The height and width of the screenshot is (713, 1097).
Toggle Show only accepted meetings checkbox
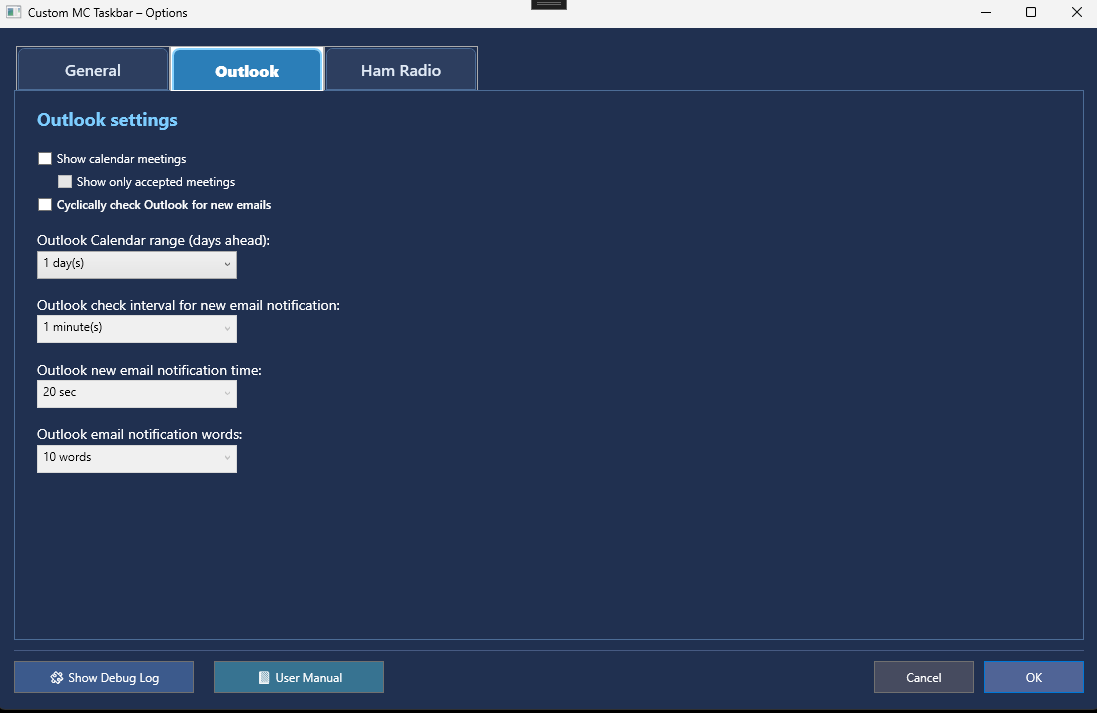(x=65, y=182)
